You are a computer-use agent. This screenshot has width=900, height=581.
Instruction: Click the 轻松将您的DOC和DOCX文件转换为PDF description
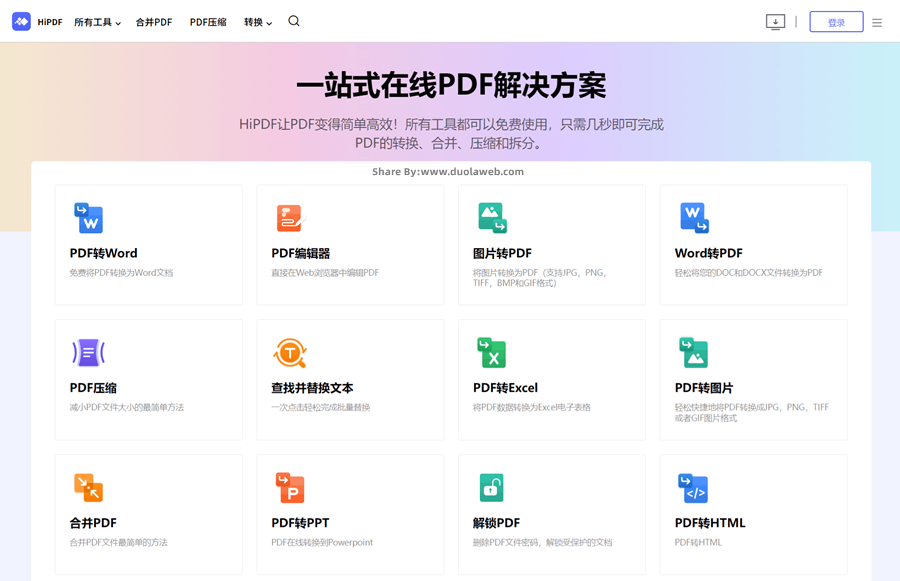tap(749, 273)
